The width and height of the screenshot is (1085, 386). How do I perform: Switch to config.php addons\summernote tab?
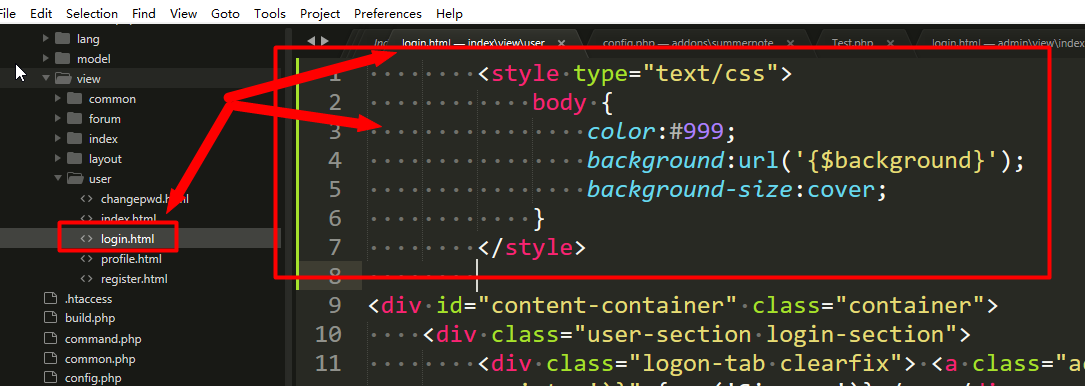pyautogui.click(x=687, y=43)
